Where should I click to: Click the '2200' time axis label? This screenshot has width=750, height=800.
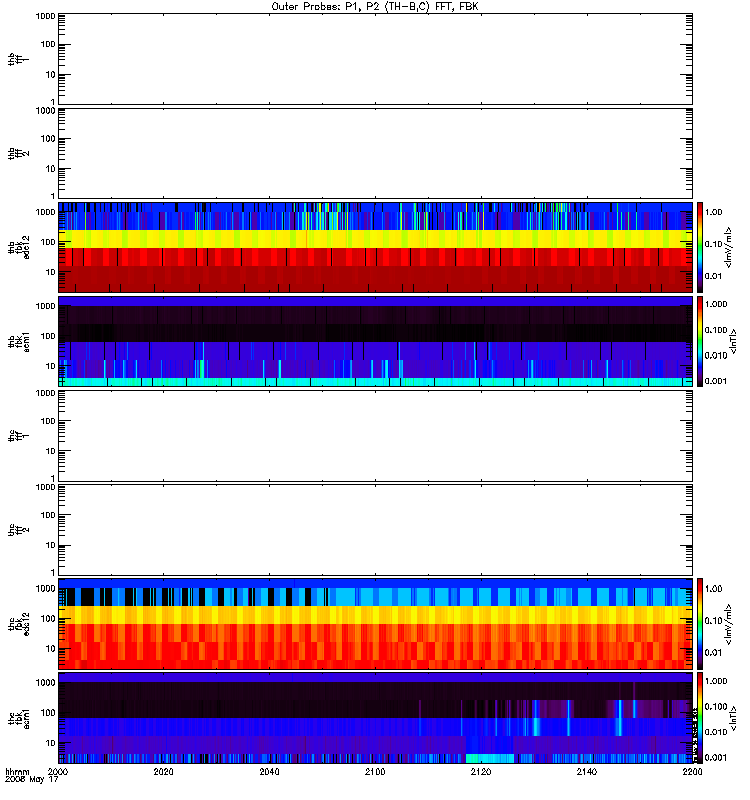(692, 771)
